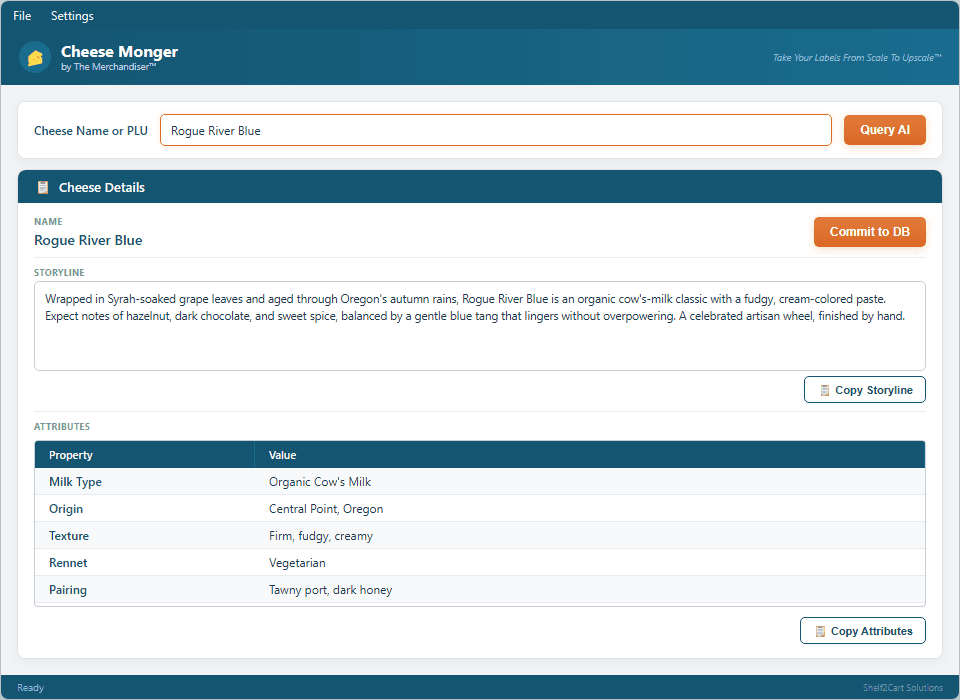
Task: Click the Cheese Name or PLU label
Action: [x=91, y=130]
